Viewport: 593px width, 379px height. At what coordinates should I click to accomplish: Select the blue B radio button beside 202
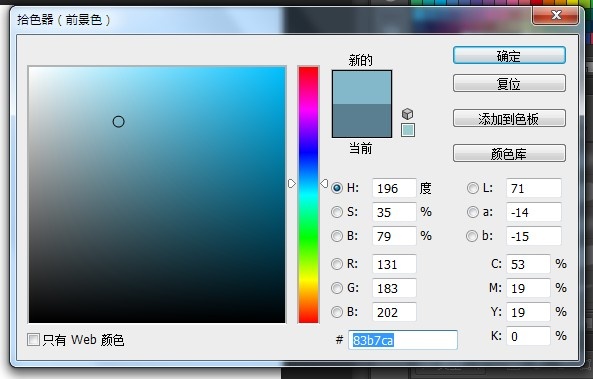(337, 312)
